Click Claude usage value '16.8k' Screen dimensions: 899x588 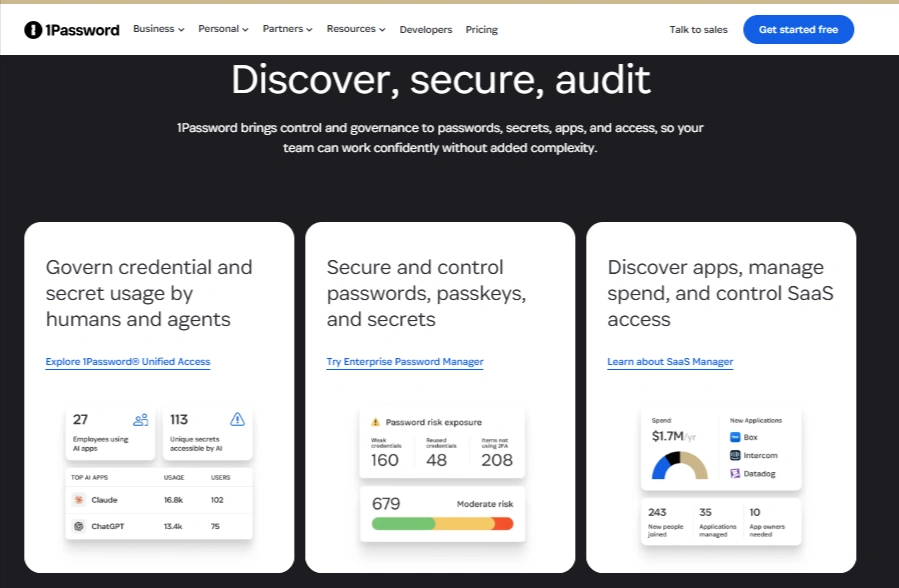(x=173, y=500)
